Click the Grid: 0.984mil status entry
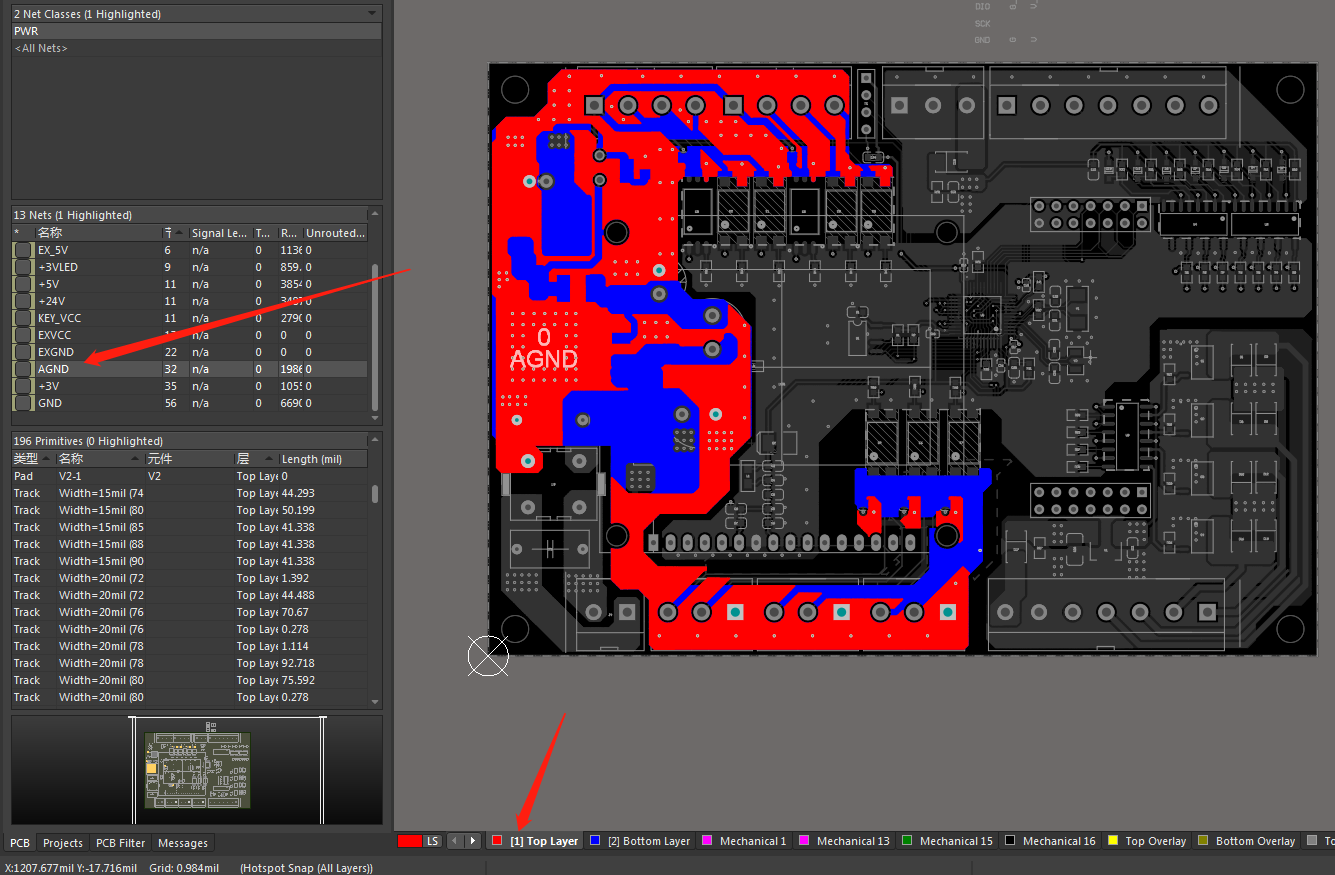 [x=184, y=867]
